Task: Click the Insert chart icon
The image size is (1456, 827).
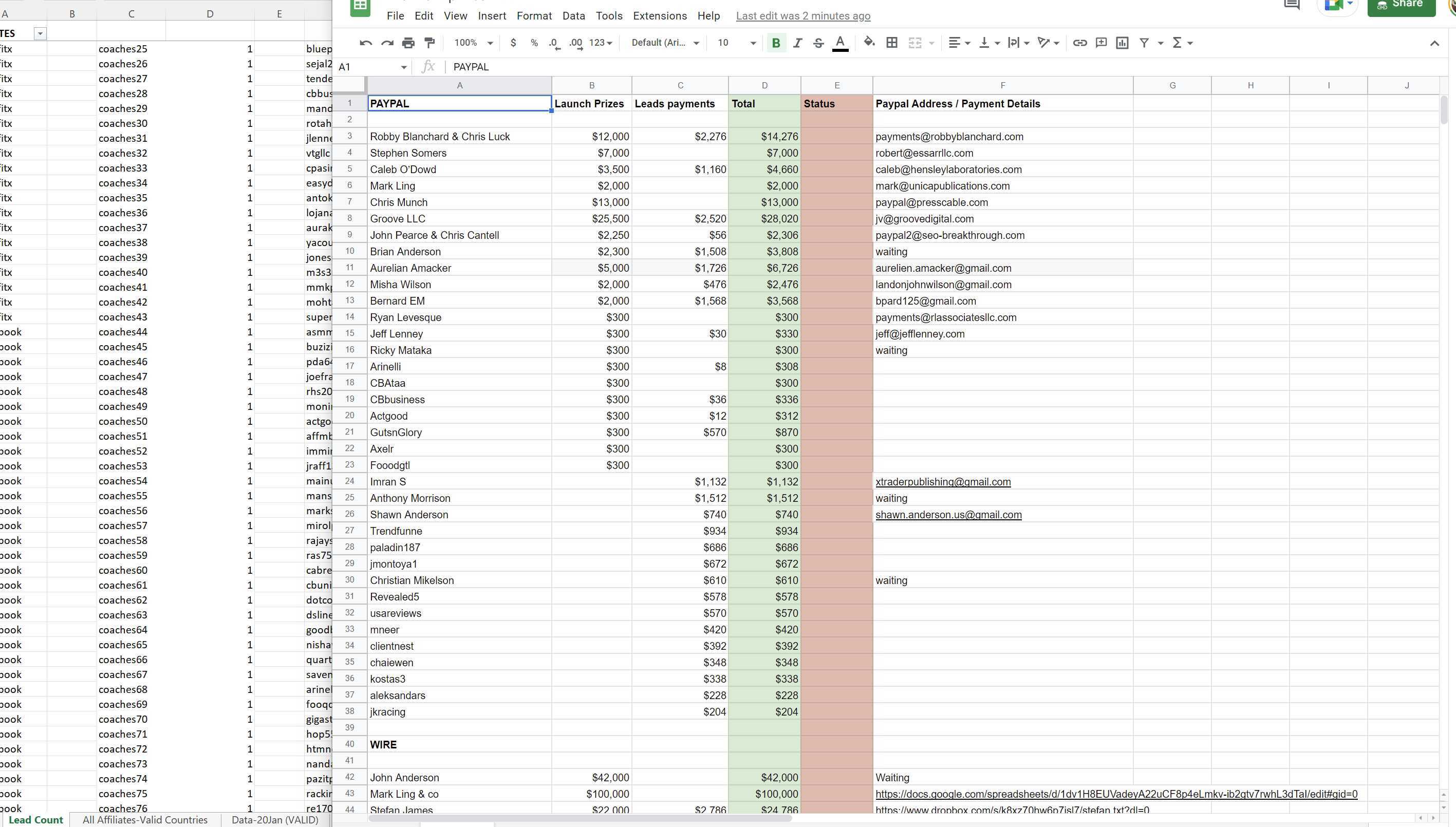Action: [1122, 43]
